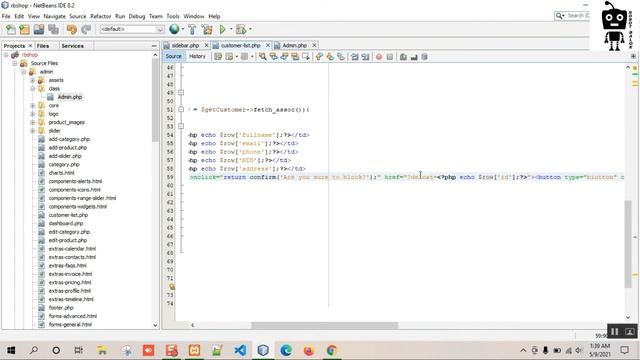Open File Explorer from taskbar
The height and width of the screenshot is (360, 640).
pos(102,350)
